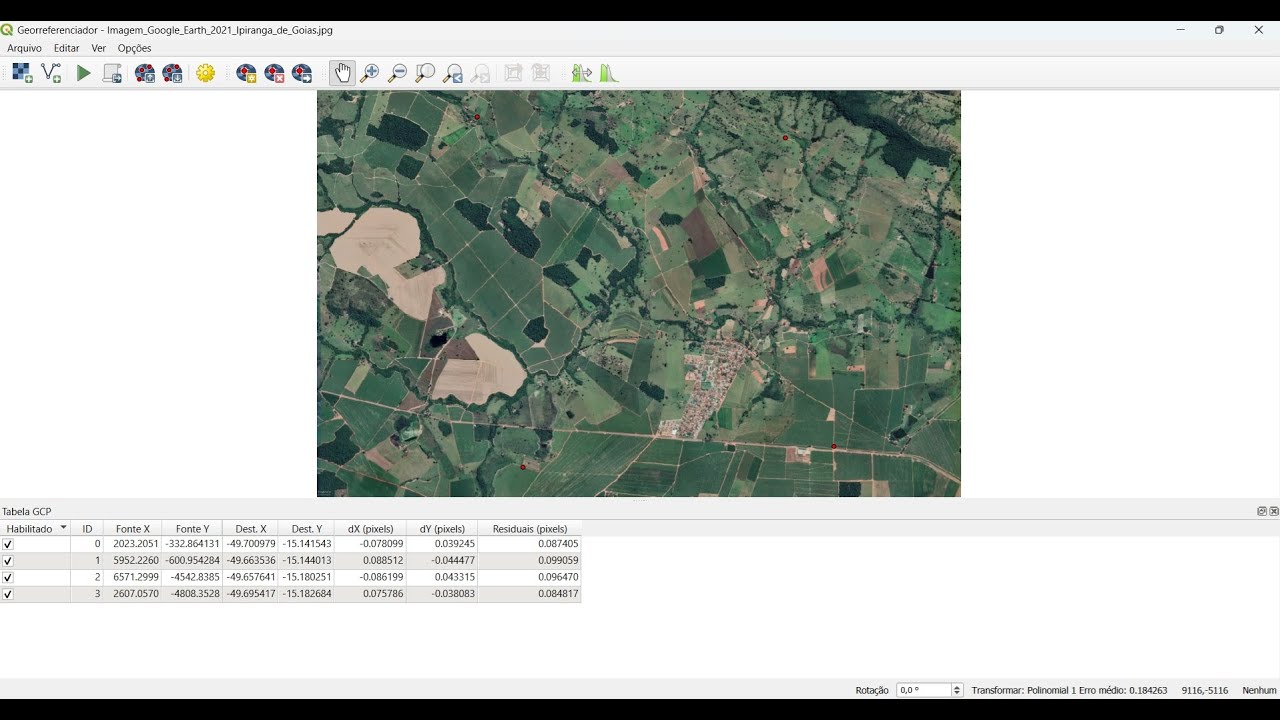Link Georeferencer to QGIS icon
The image size is (1280, 720).
click(514, 73)
